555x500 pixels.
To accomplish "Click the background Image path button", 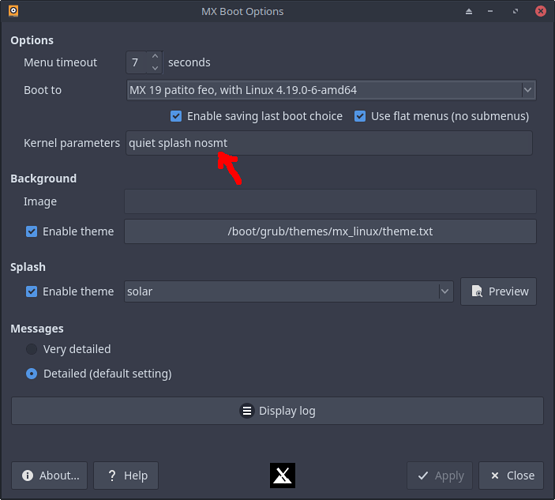I will [330, 201].
